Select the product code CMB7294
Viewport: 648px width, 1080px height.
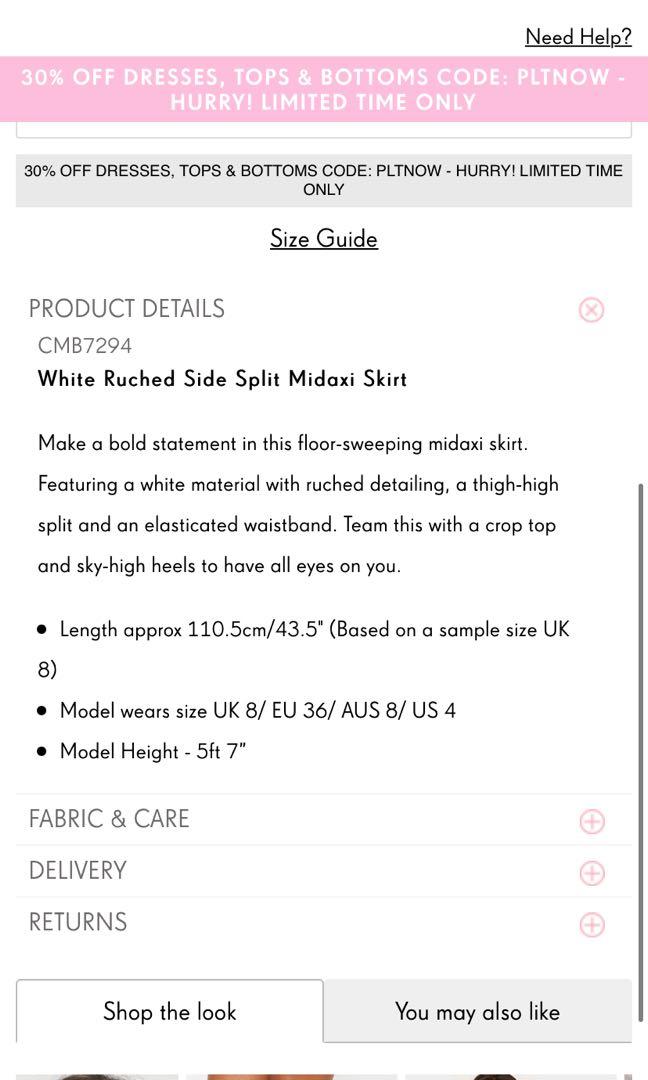[x=85, y=346]
